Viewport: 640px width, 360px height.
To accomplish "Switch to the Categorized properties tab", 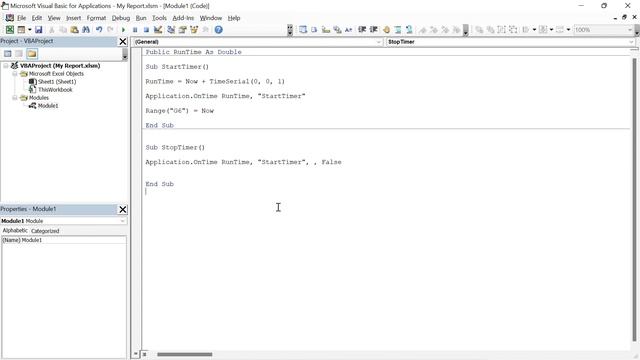I will coord(45,231).
